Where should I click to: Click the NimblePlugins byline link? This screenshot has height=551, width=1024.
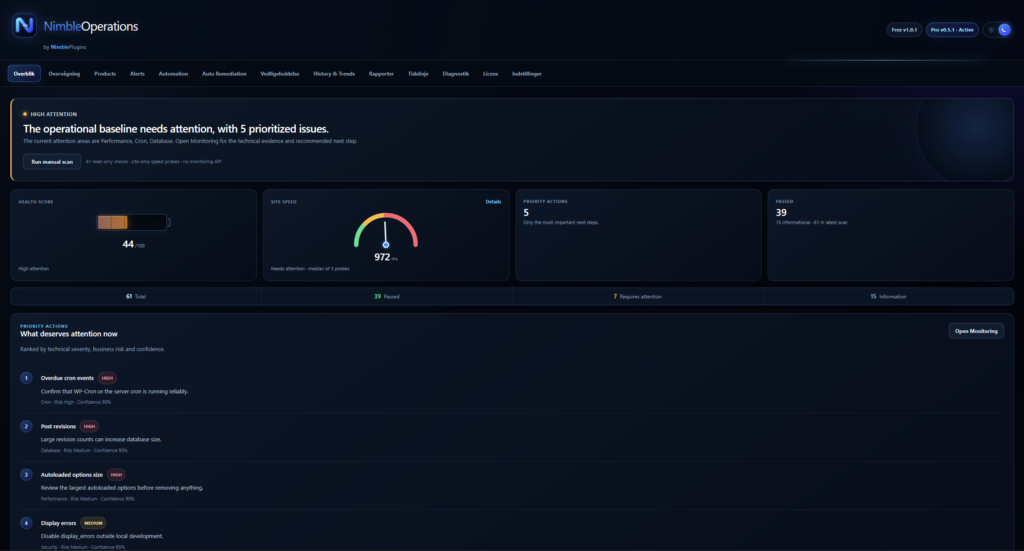coord(69,47)
